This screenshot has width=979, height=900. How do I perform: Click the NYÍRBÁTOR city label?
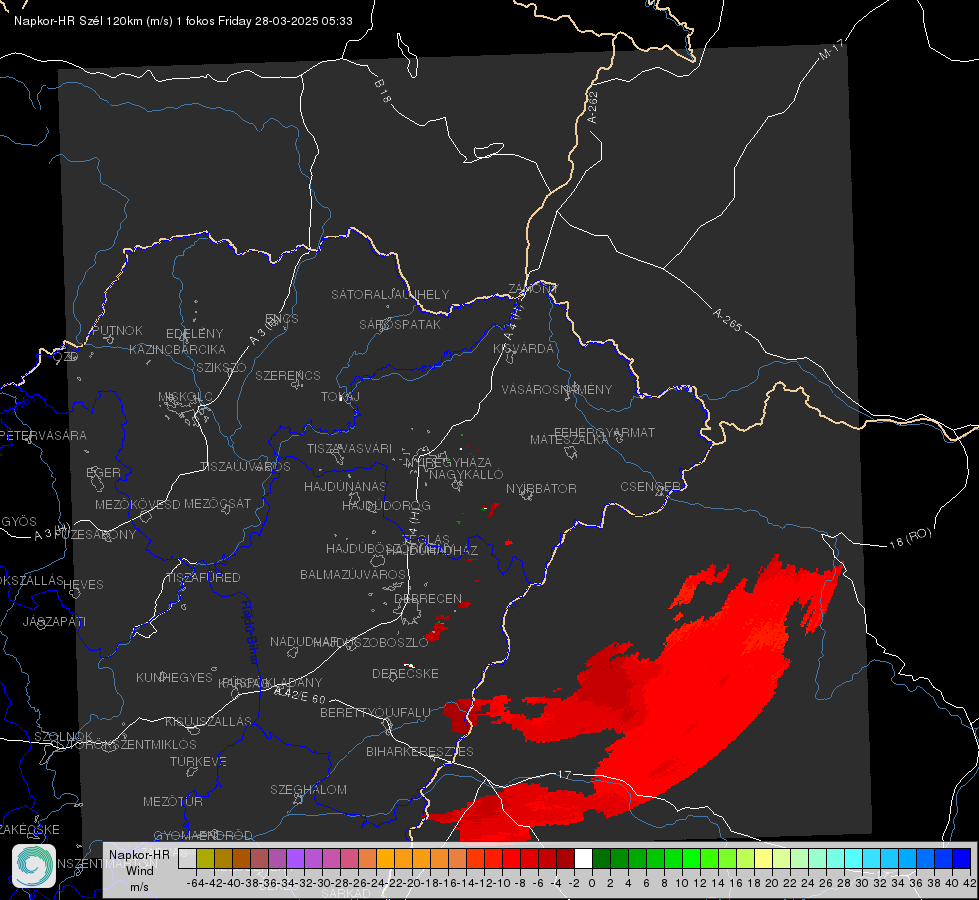pyautogui.click(x=541, y=488)
